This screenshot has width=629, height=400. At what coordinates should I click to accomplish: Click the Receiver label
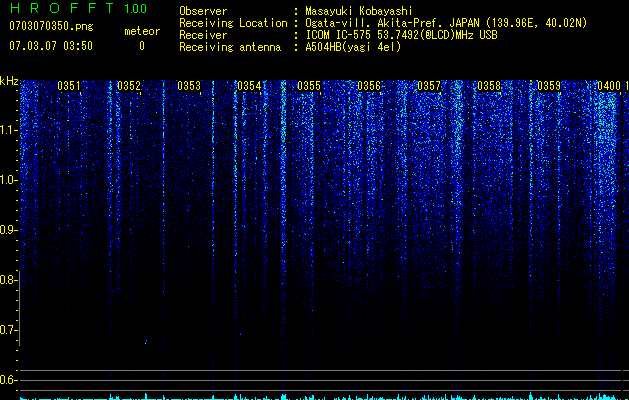click(x=203, y=35)
